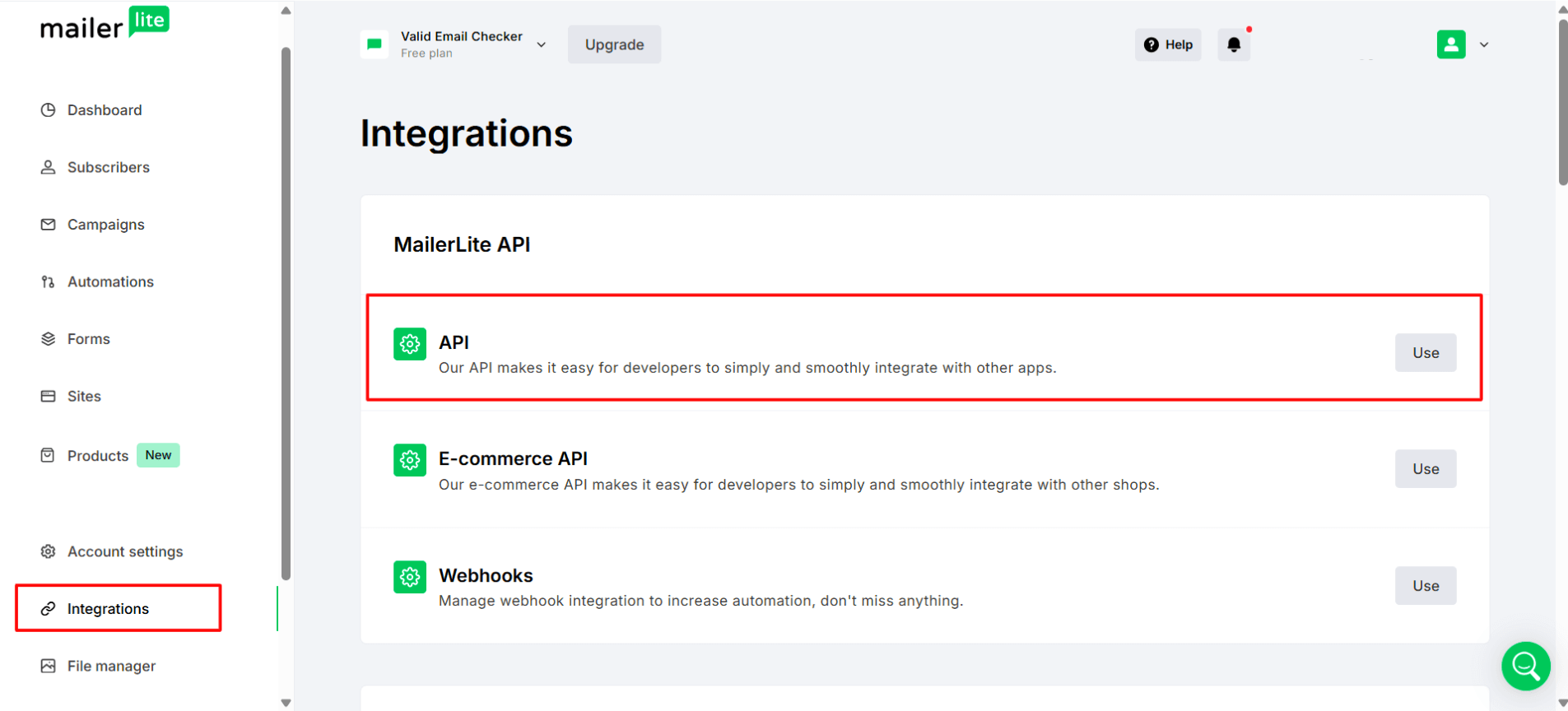This screenshot has width=1568, height=711.
Task: Click the New badge beside Products
Action: (158, 455)
